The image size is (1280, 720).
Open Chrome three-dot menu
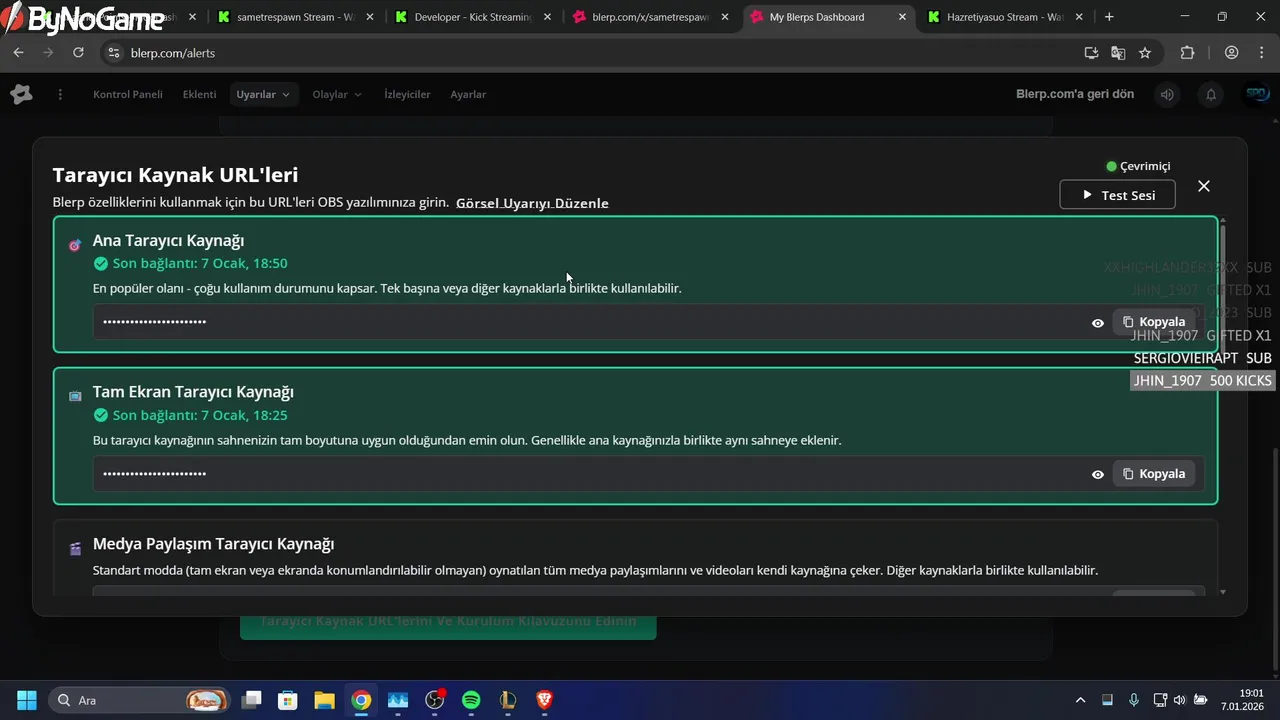pos(1261,53)
